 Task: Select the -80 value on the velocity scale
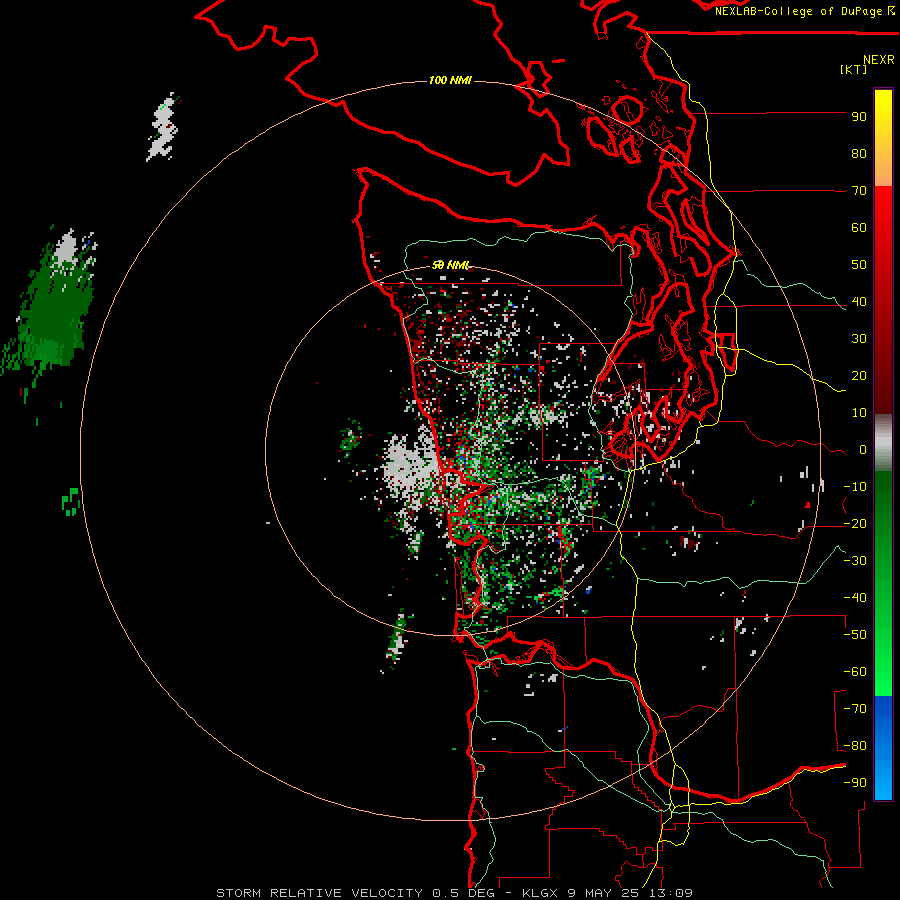click(x=855, y=746)
